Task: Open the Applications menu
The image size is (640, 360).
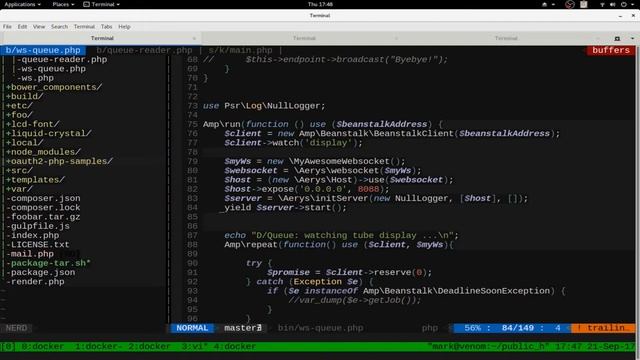Action: coord(22,4)
